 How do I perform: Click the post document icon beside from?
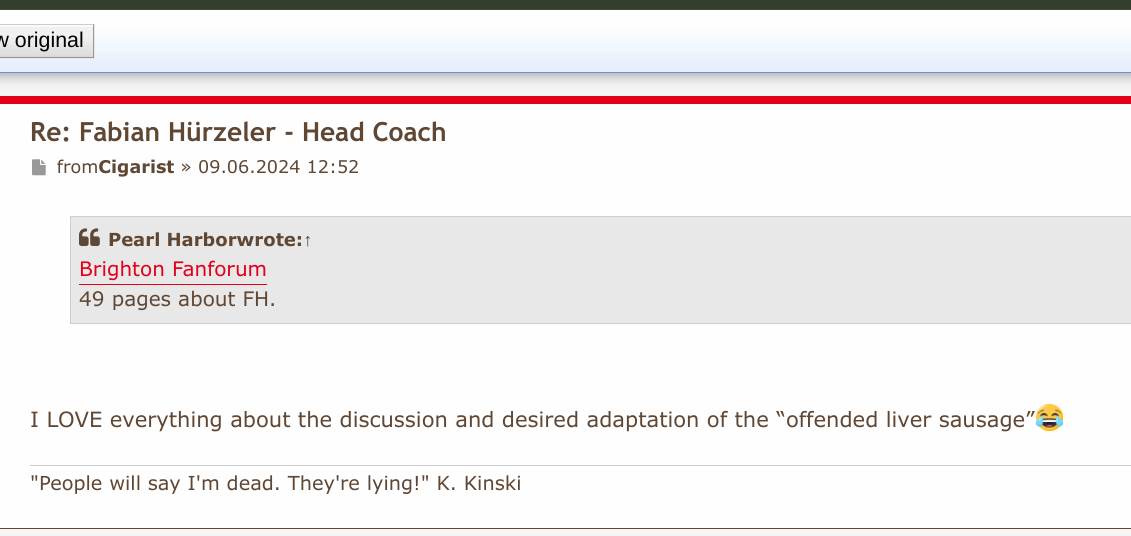pyautogui.click(x=39, y=167)
